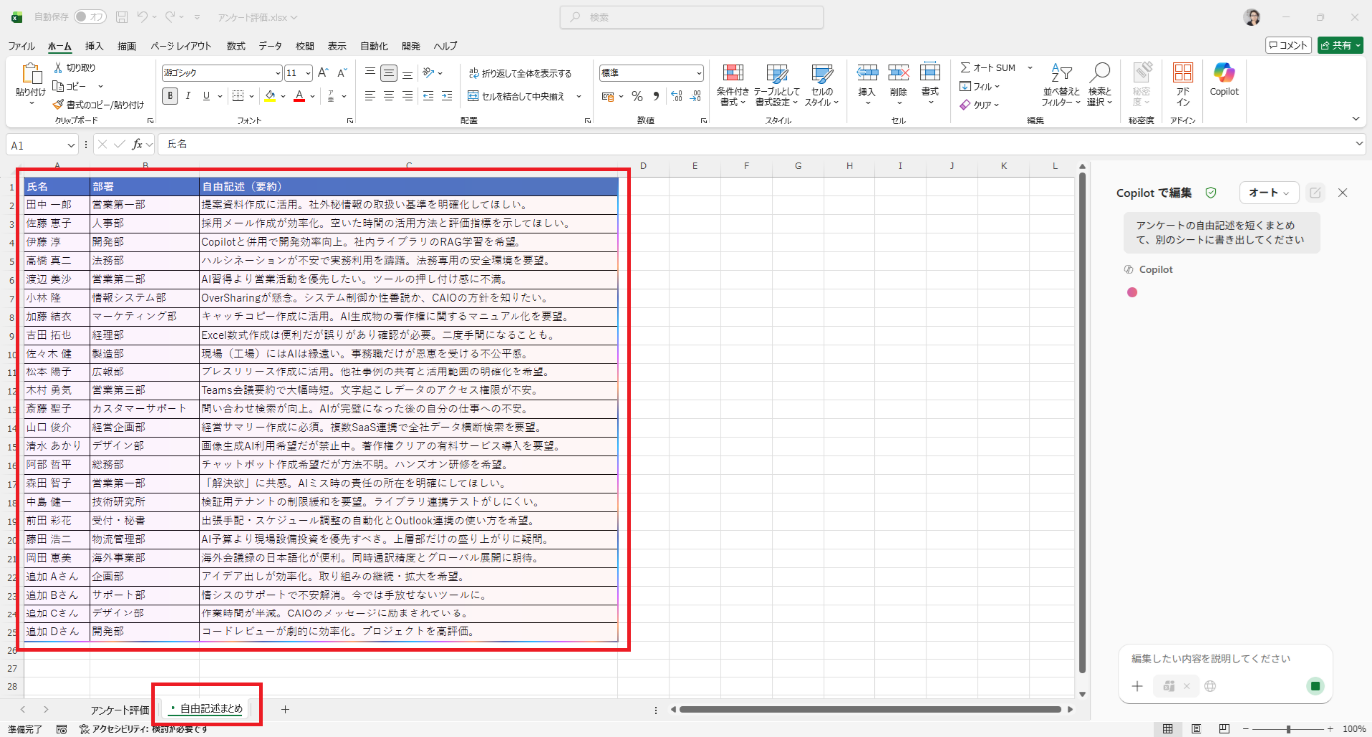Toggle wrap text (折り返して全体を表示する)
The image size is (1372, 737).
tap(519, 73)
